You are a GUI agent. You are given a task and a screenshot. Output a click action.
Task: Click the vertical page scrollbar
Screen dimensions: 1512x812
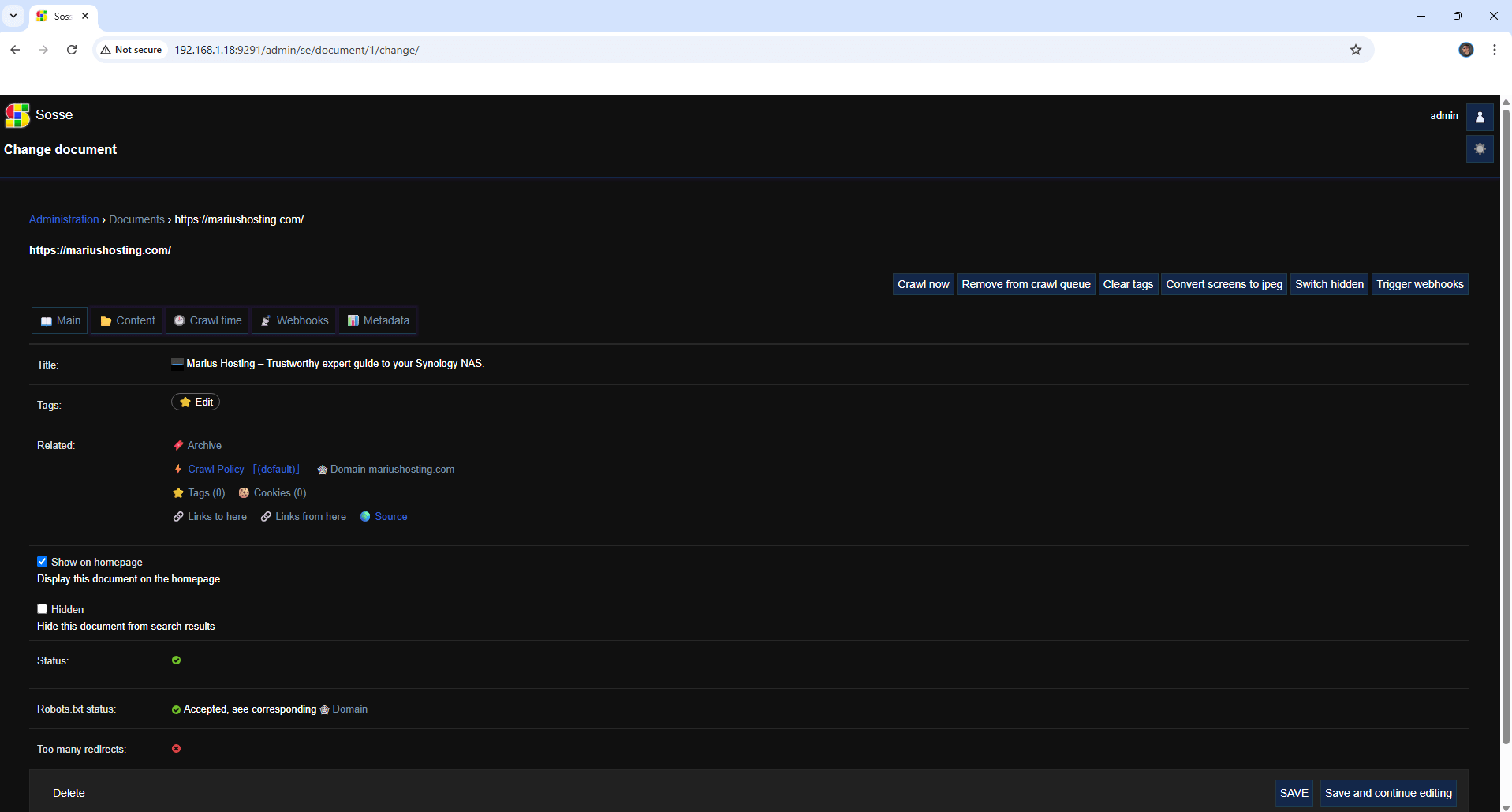tap(1505, 426)
